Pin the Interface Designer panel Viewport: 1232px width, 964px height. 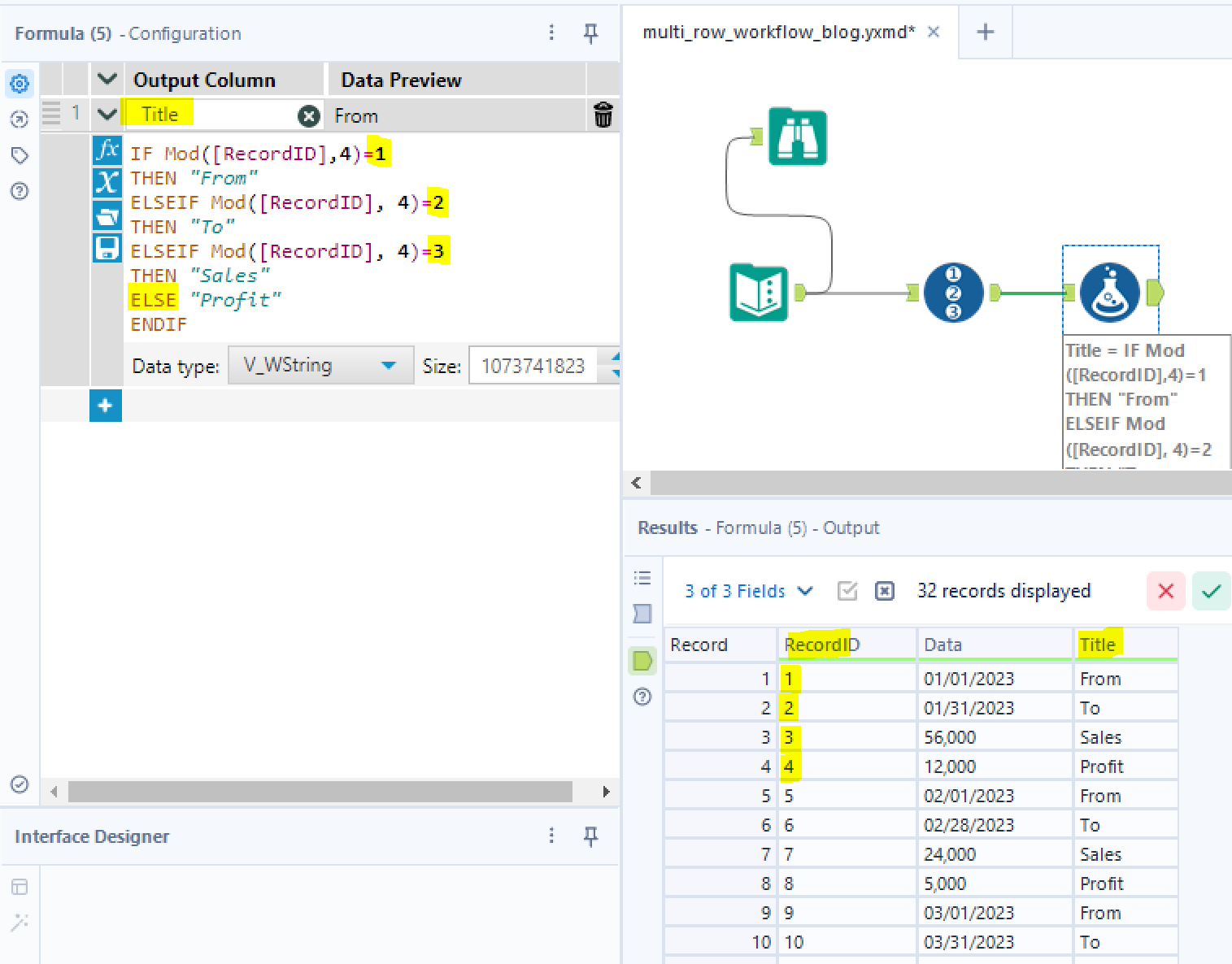point(591,836)
